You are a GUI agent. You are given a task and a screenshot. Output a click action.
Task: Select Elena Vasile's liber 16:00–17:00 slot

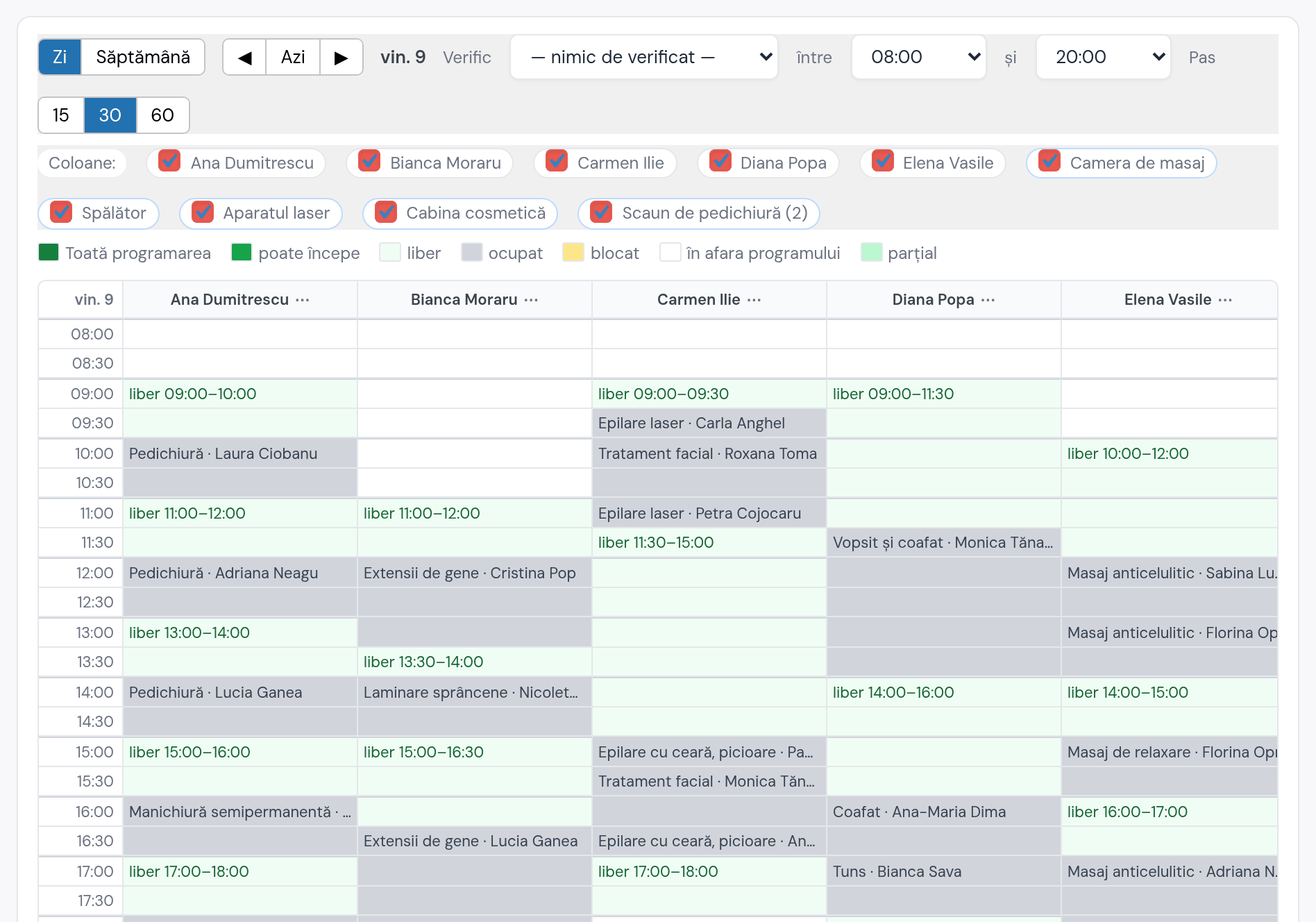pyautogui.click(x=1170, y=812)
